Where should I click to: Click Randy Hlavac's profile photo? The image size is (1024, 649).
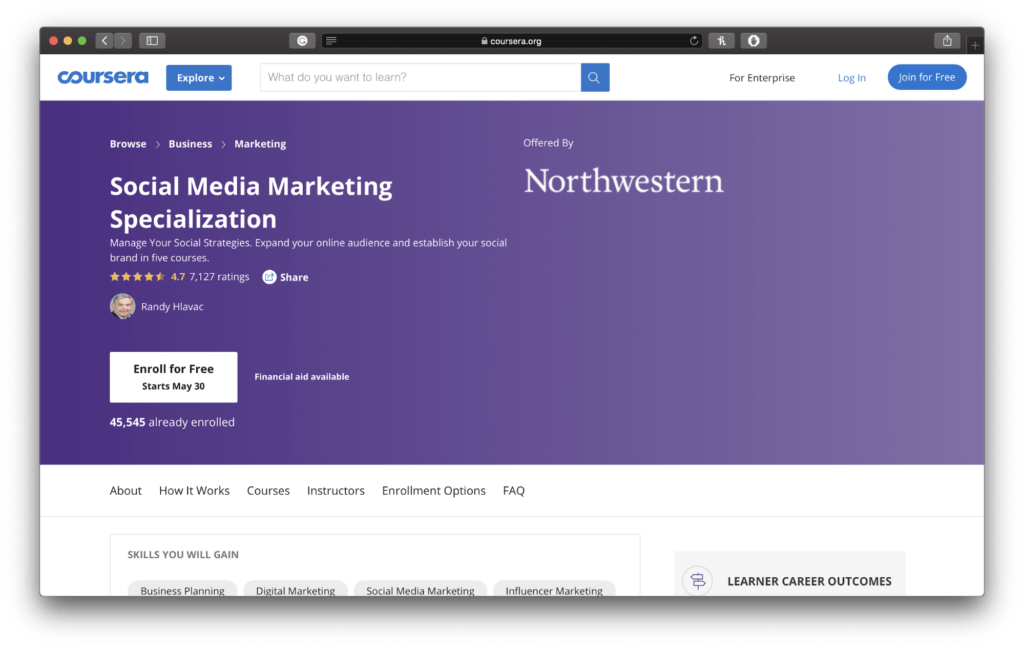122,306
